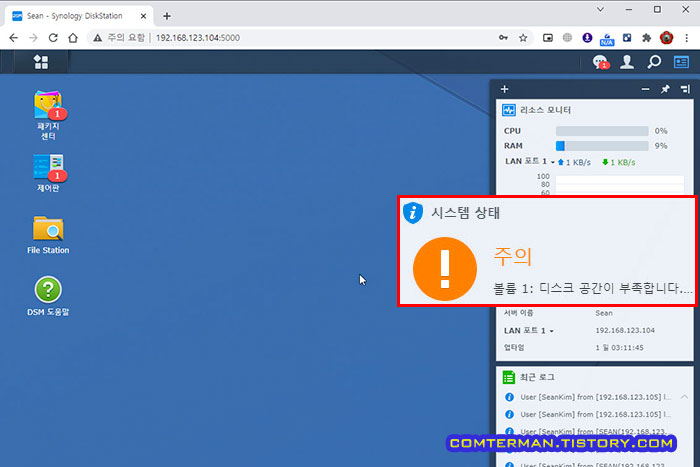Open the 시스템 상태 widget title
The image size is (700, 467).
(x=465, y=213)
